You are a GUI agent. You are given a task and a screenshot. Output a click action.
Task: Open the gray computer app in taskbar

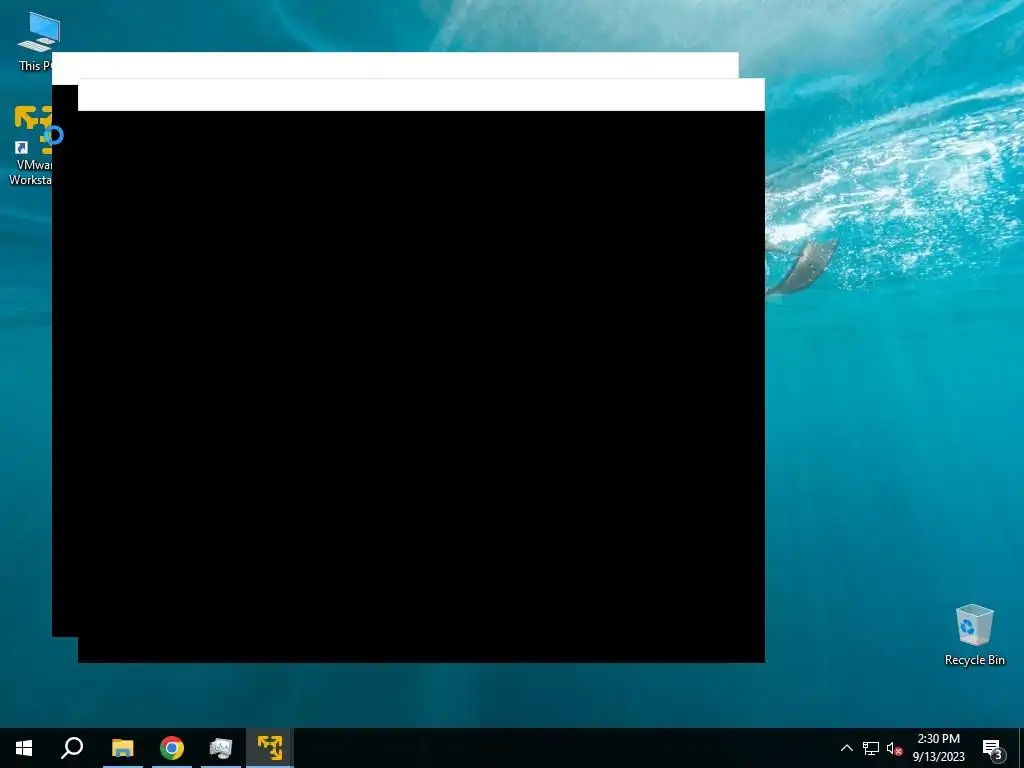pyautogui.click(x=221, y=748)
